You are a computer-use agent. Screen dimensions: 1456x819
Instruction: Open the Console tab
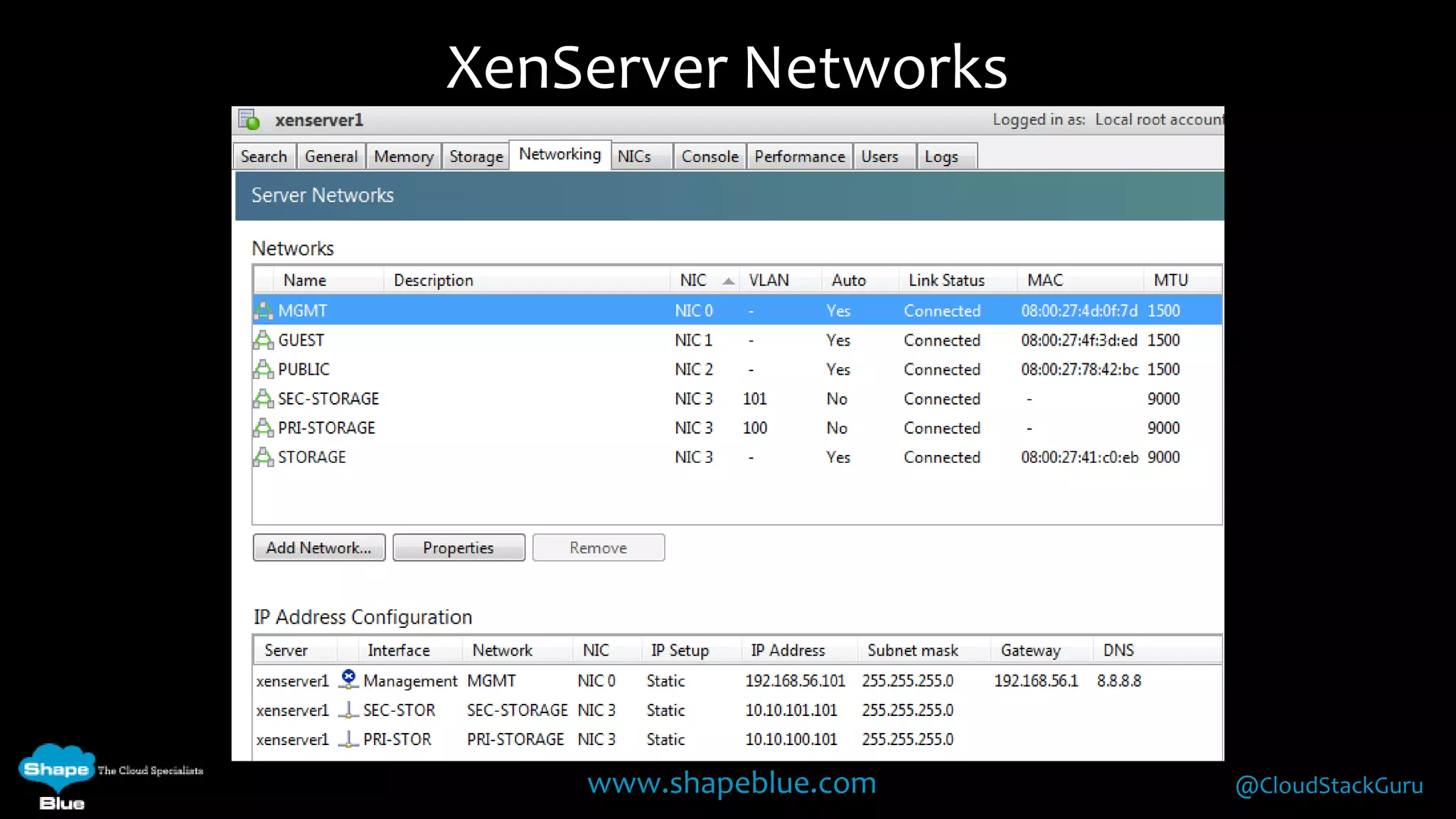tap(710, 156)
